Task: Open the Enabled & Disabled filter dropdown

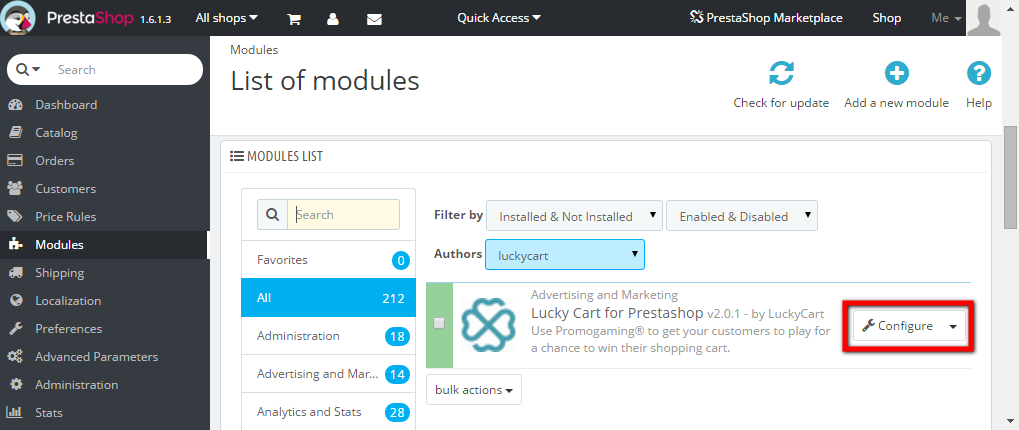Action: [x=742, y=216]
